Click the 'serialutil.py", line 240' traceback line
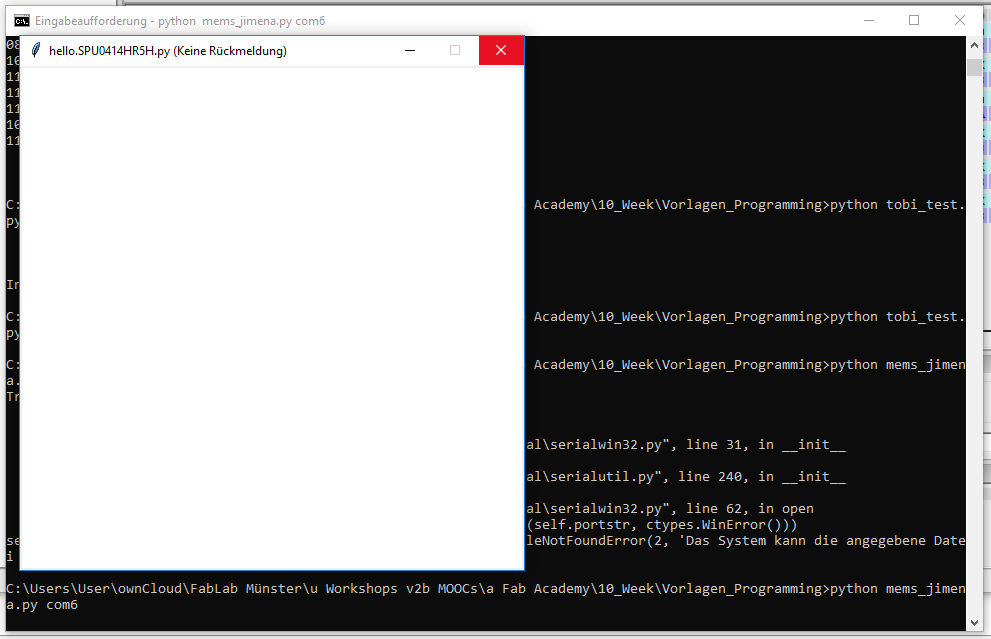 point(686,477)
